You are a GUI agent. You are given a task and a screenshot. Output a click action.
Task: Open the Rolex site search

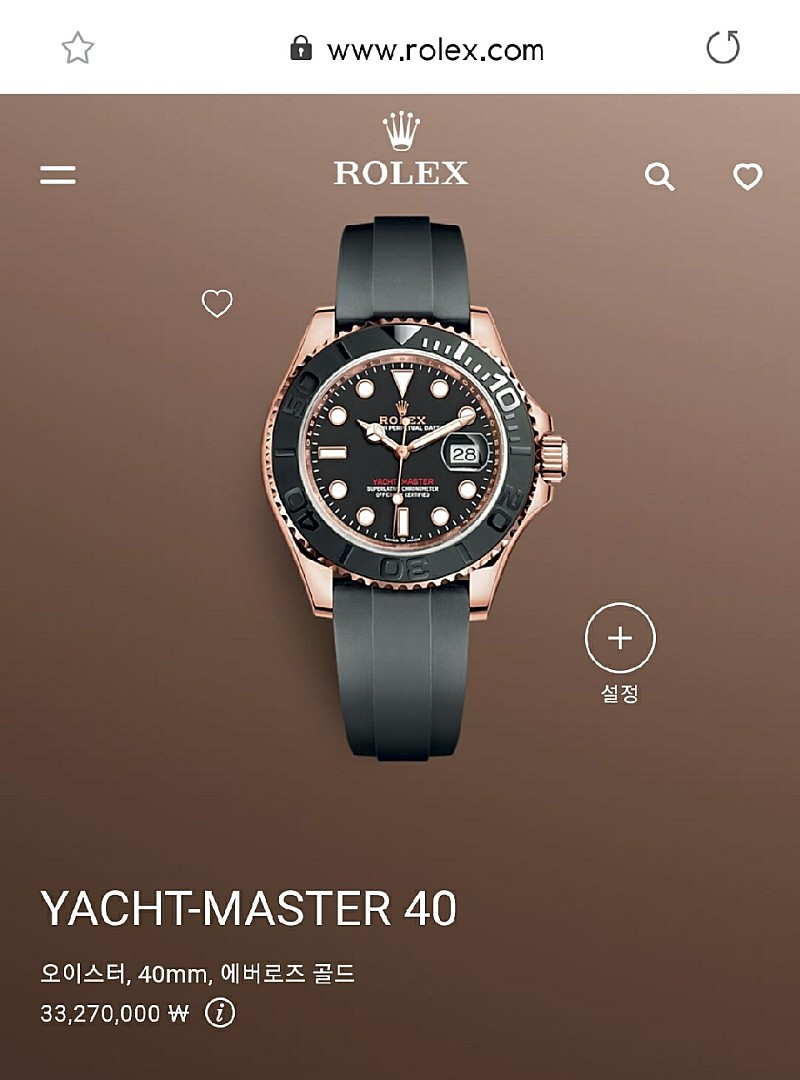(x=659, y=176)
